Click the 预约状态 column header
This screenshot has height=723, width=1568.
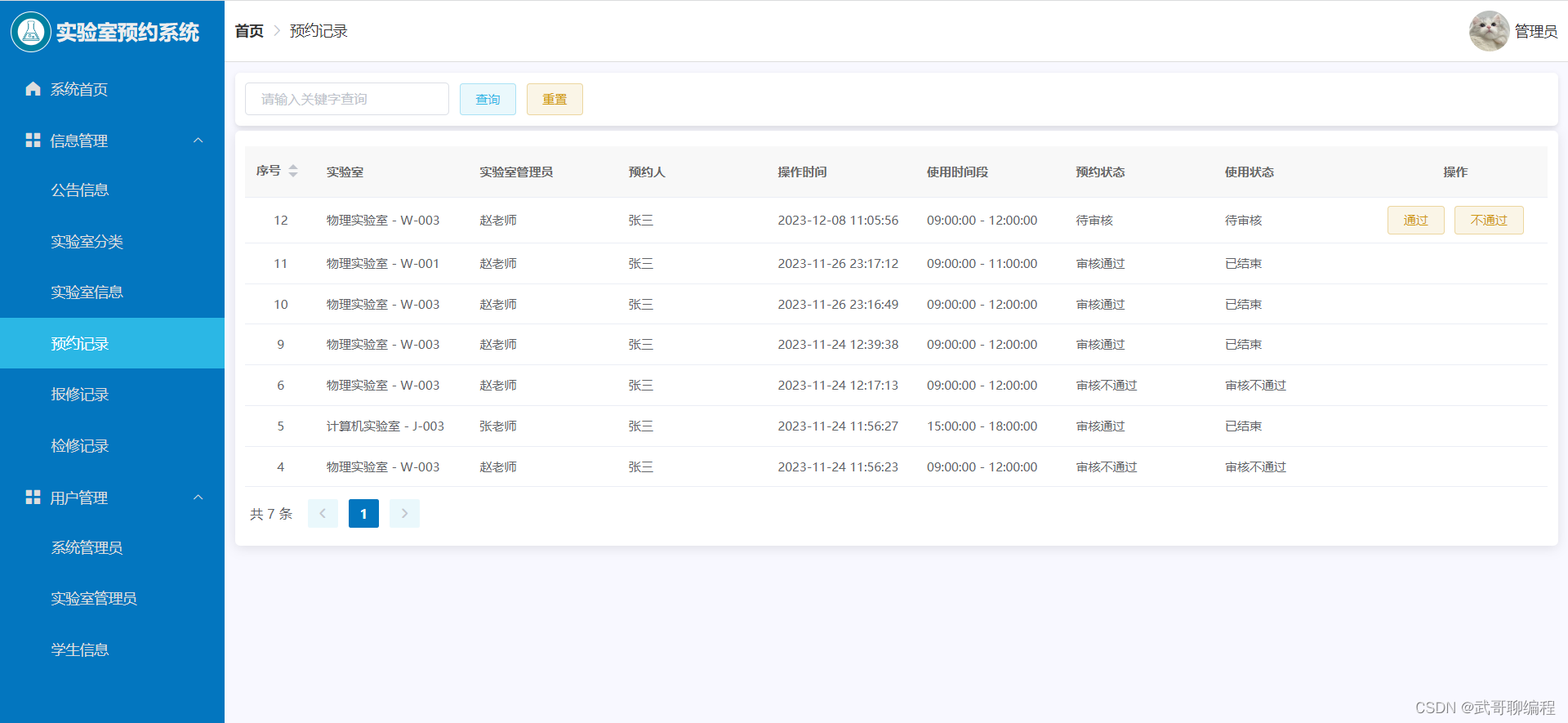tap(1100, 172)
